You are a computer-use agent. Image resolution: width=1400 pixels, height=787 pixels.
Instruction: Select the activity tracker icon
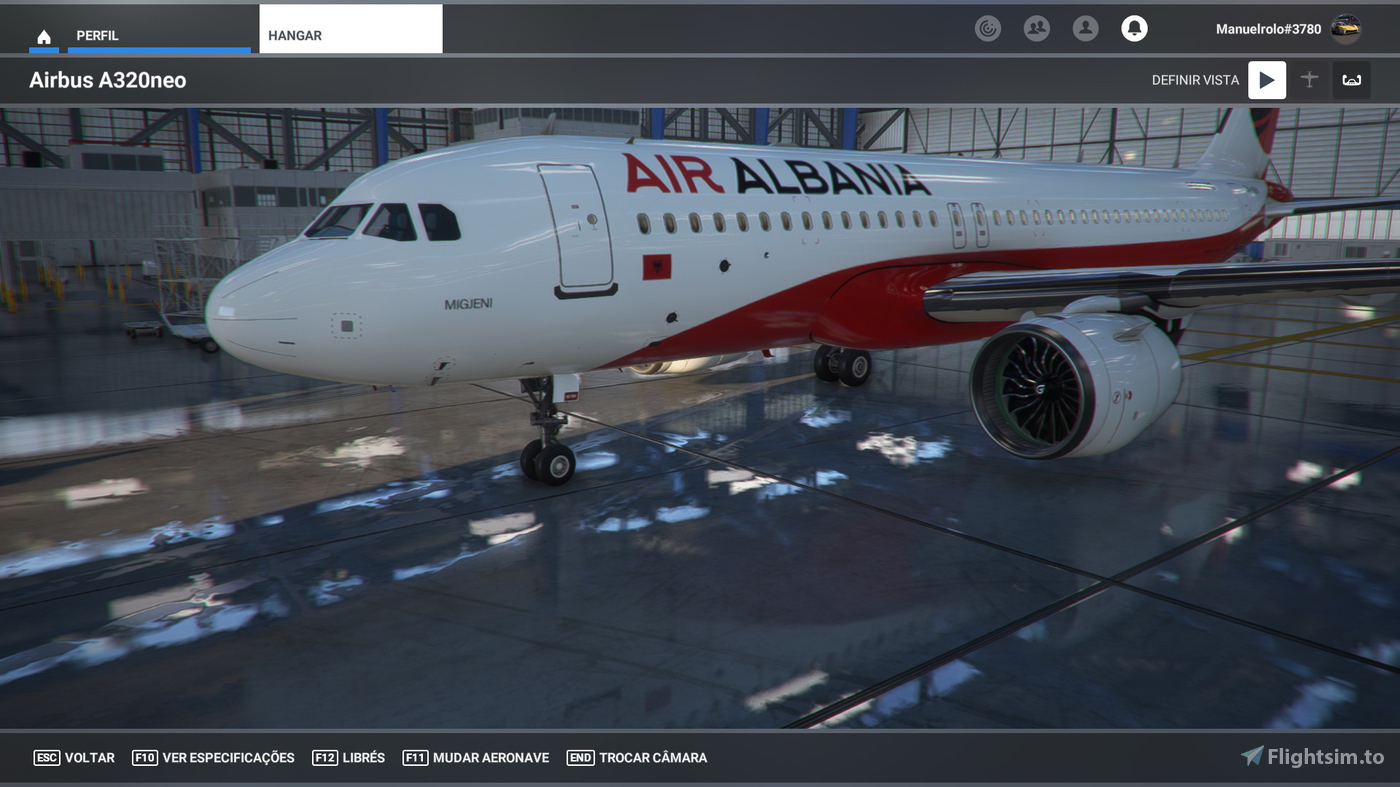pyautogui.click(x=988, y=28)
